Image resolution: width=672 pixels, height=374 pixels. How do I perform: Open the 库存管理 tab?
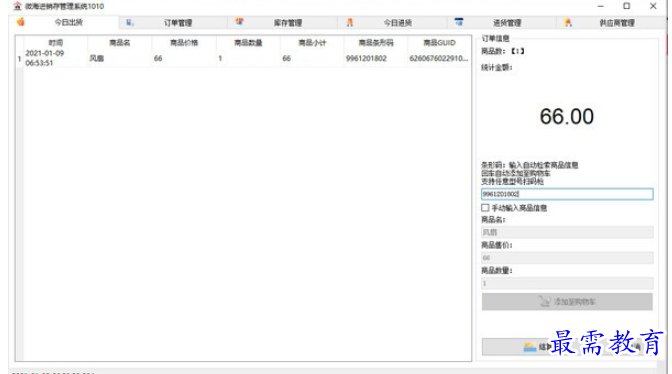coord(288,23)
